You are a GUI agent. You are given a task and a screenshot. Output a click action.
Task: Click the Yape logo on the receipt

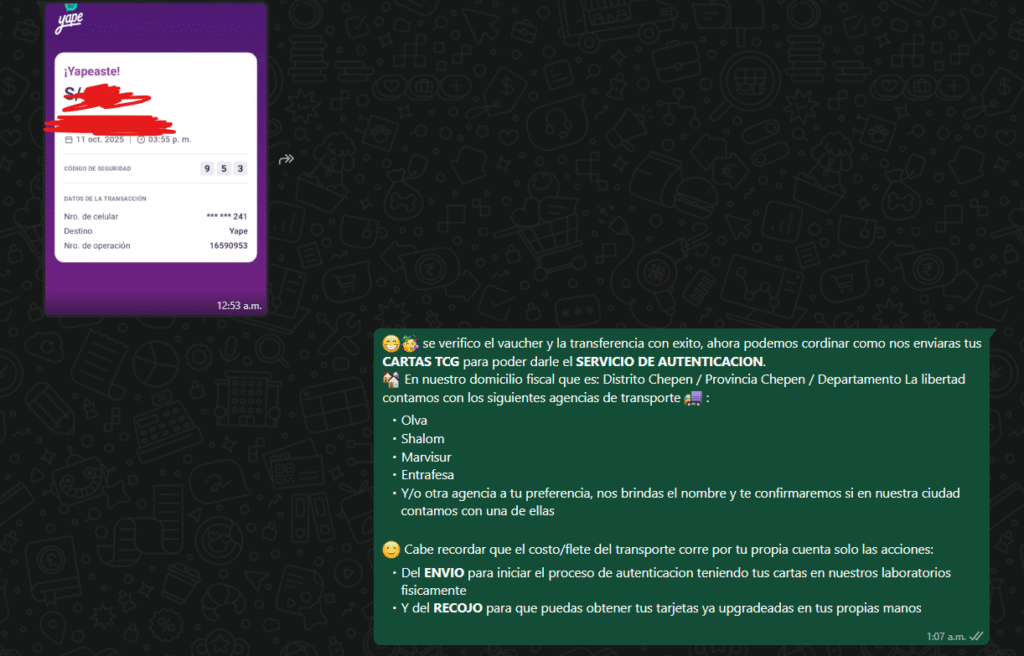[68, 20]
